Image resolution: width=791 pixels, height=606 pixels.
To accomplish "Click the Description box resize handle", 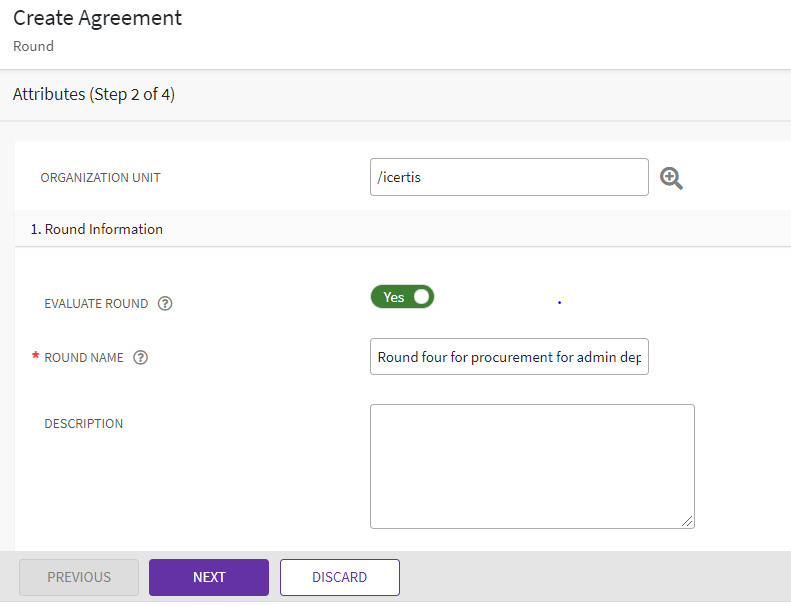I will click(688, 521).
